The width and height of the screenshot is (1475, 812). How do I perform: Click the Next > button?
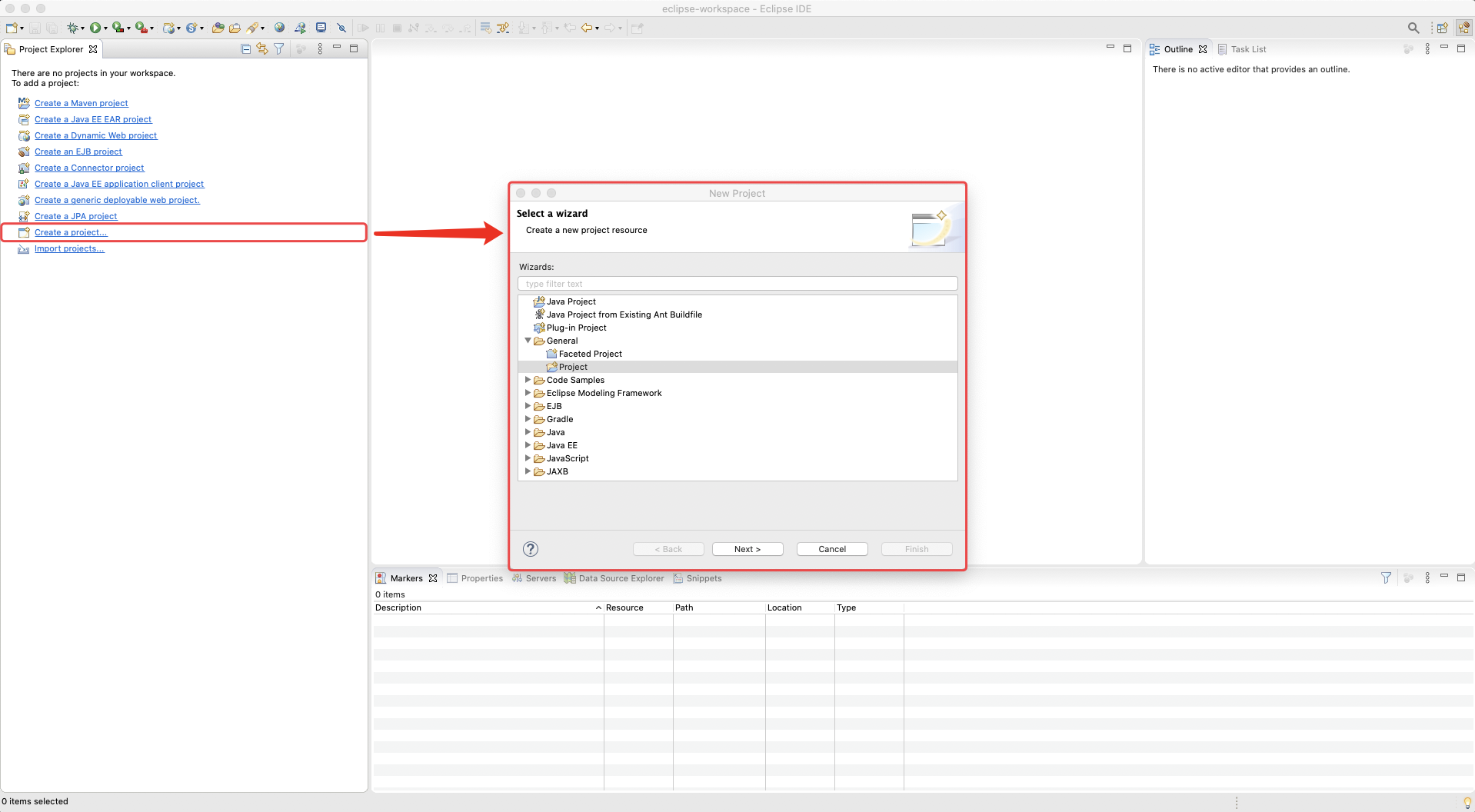(x=747, y=549)
